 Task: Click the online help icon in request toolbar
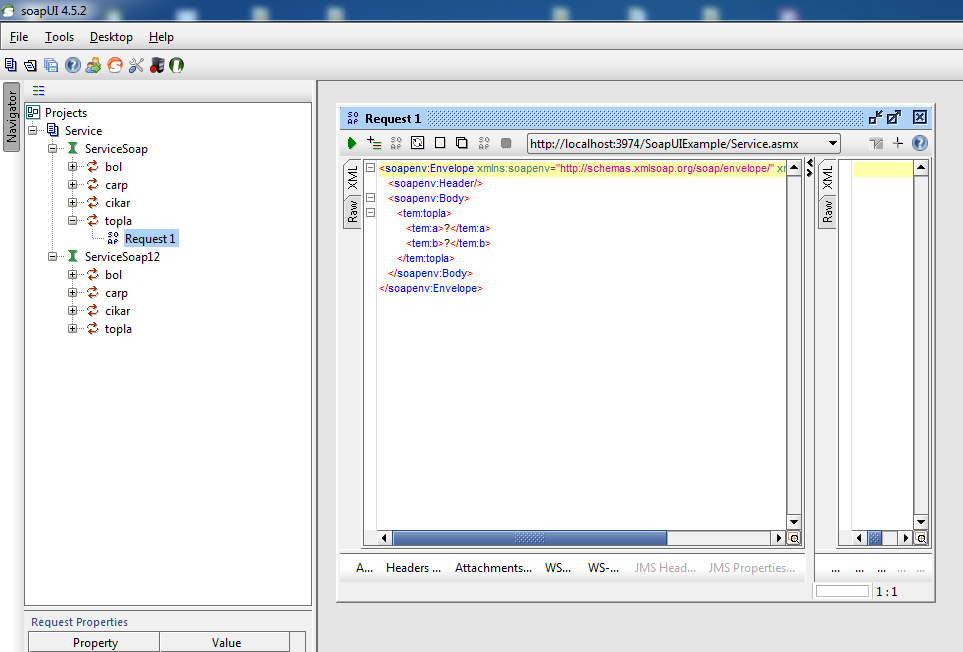[919, 144]
